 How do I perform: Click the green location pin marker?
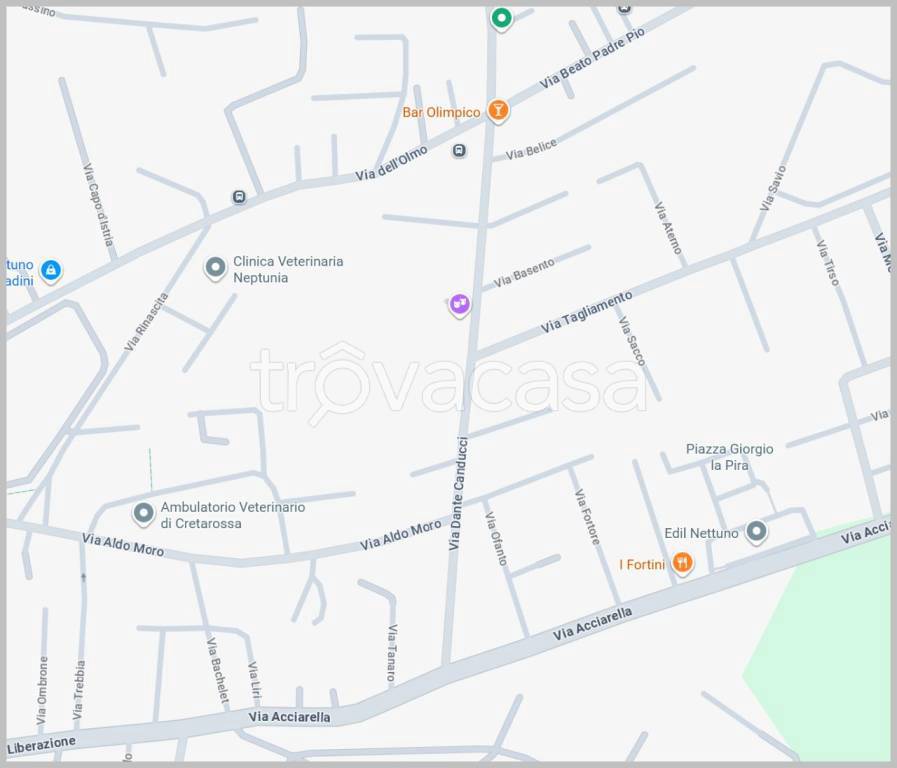click(501, 19)
